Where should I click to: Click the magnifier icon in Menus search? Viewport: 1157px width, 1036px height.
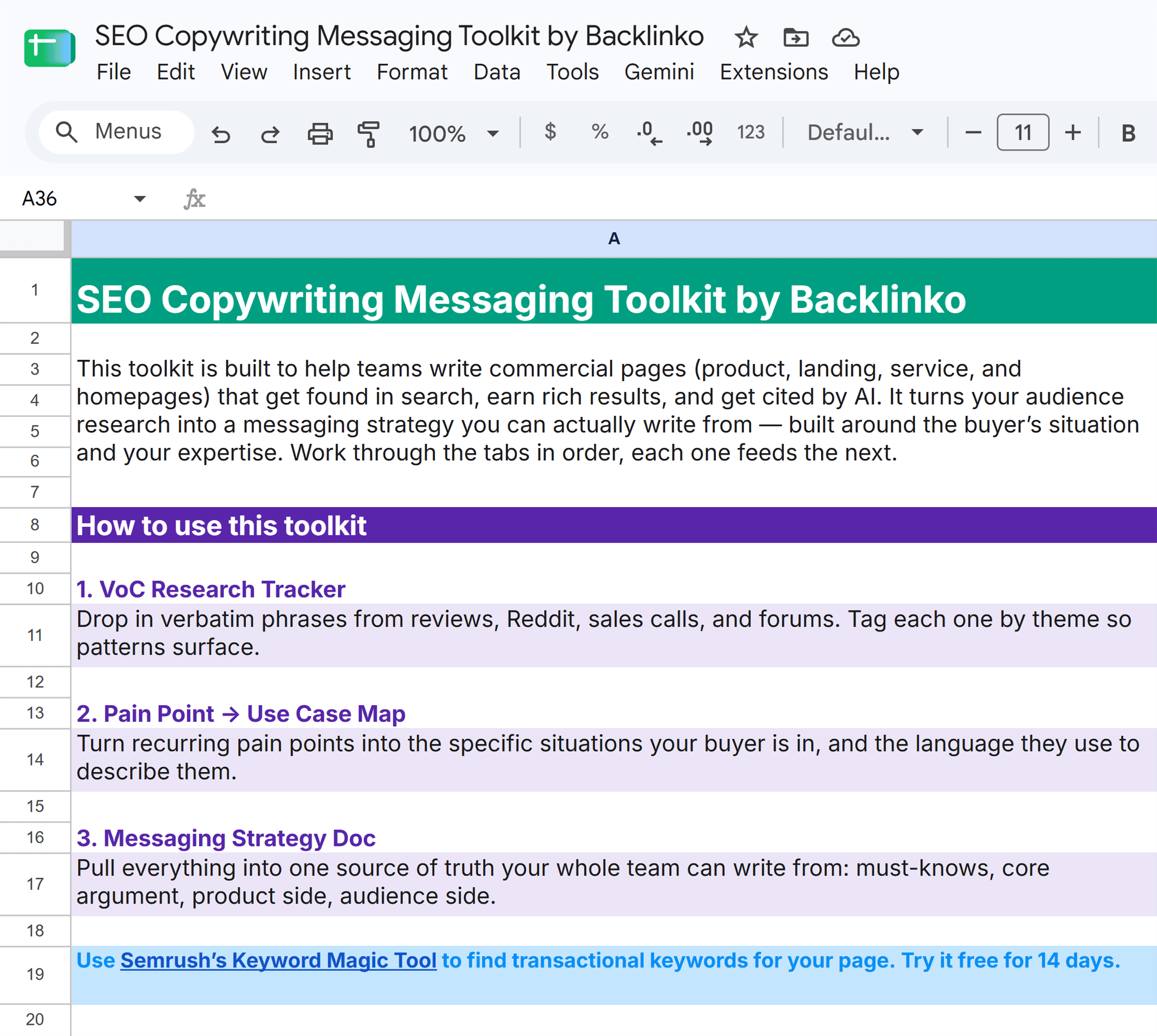click(x=67, y=132)
